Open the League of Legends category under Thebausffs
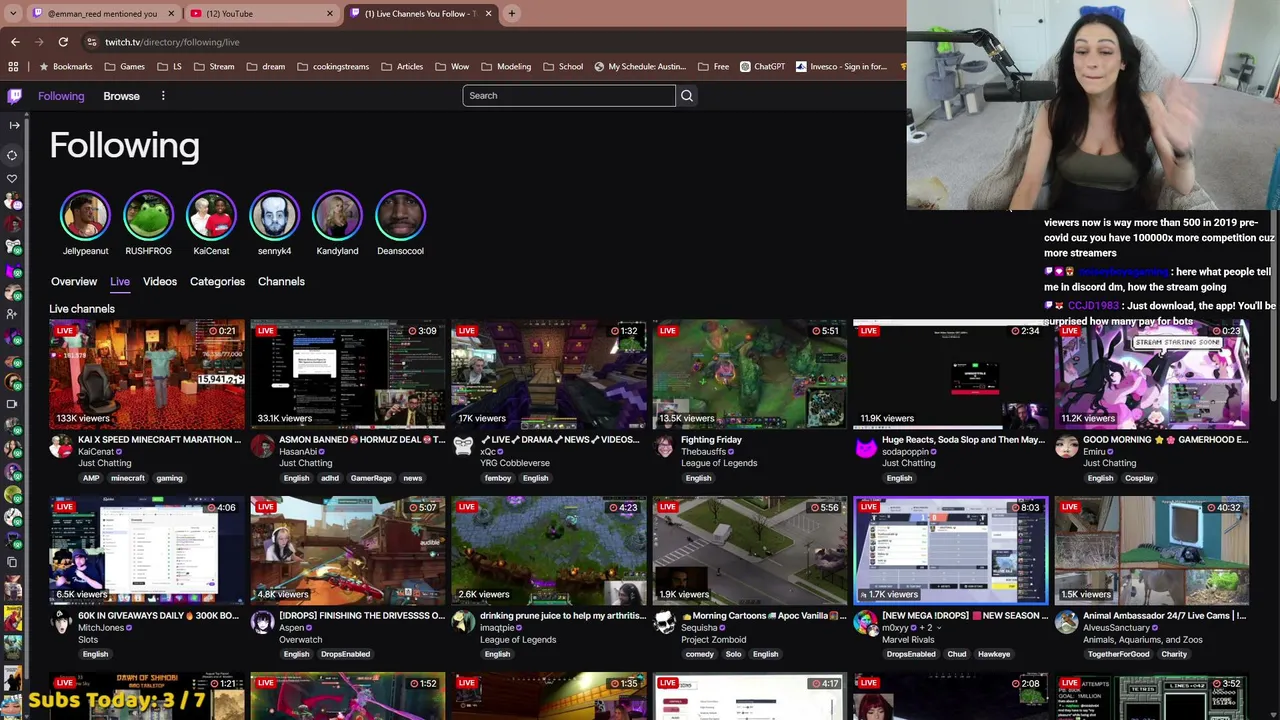Screen dimensions: 1280x720 coord(719,463)
